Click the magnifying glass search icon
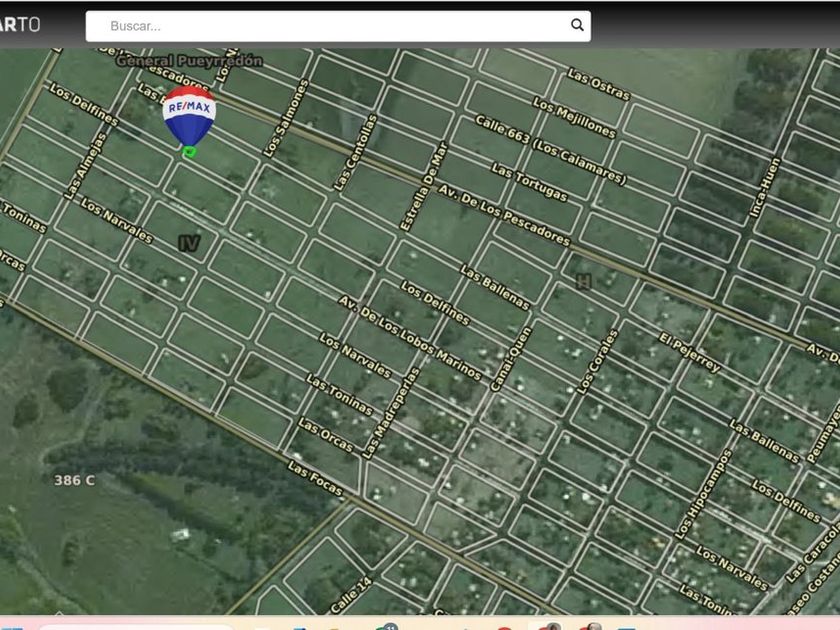 [577, 25]
